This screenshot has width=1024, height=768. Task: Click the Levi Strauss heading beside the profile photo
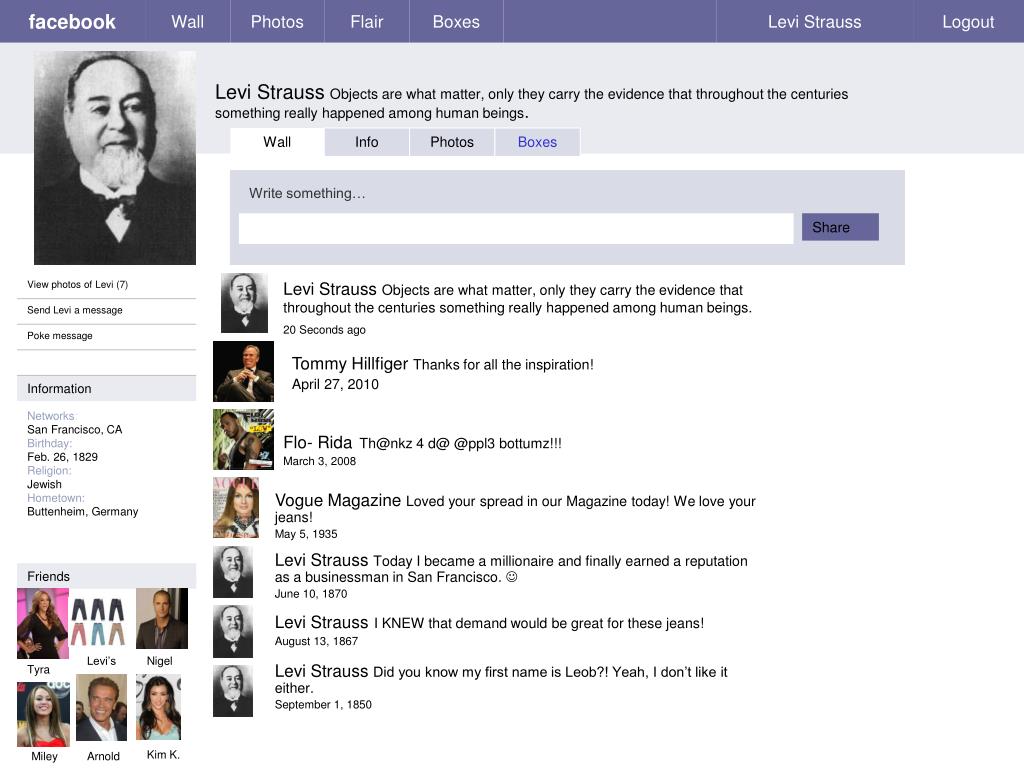coord(270,92)
